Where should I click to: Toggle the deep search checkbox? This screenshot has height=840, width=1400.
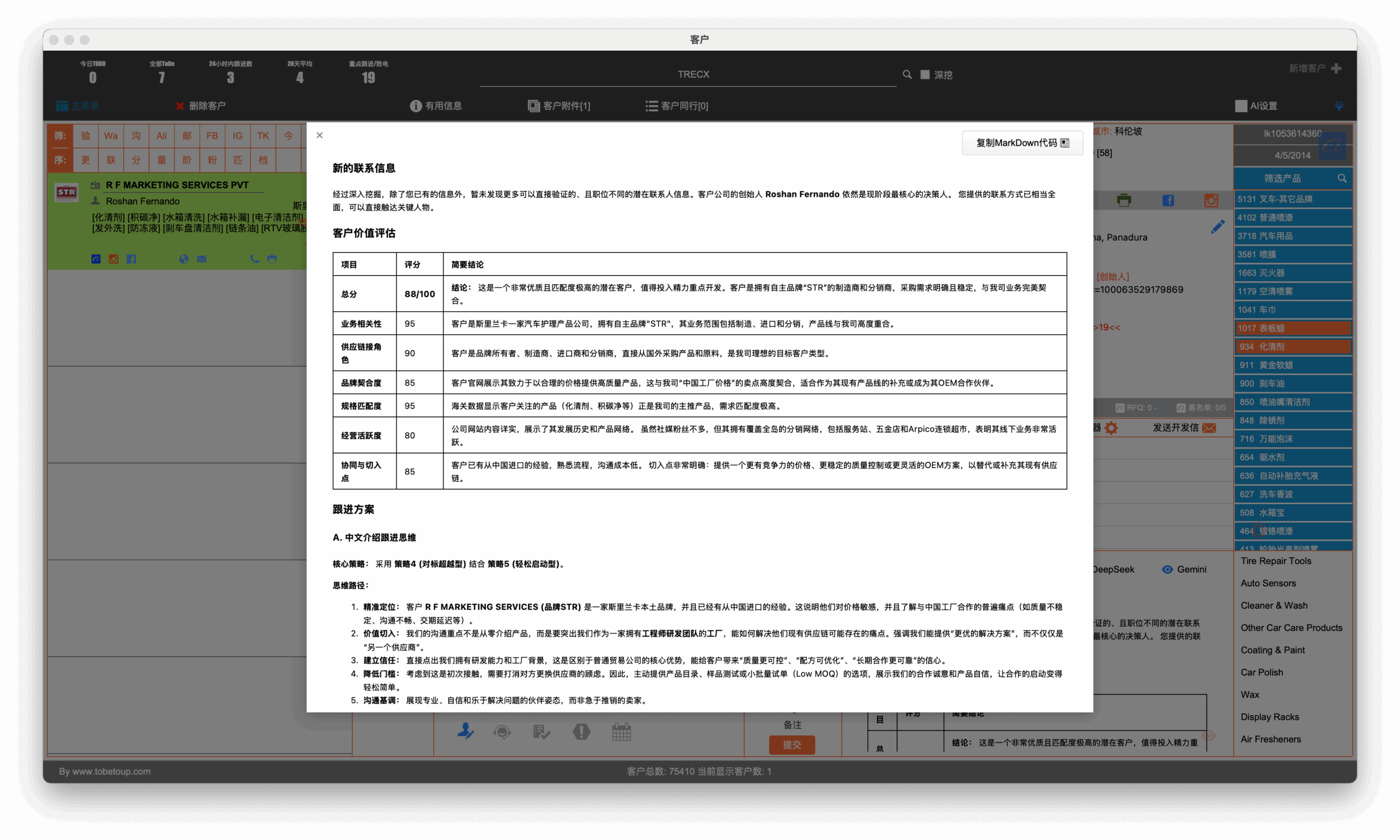pyautogui.click(x=925, y=75)
